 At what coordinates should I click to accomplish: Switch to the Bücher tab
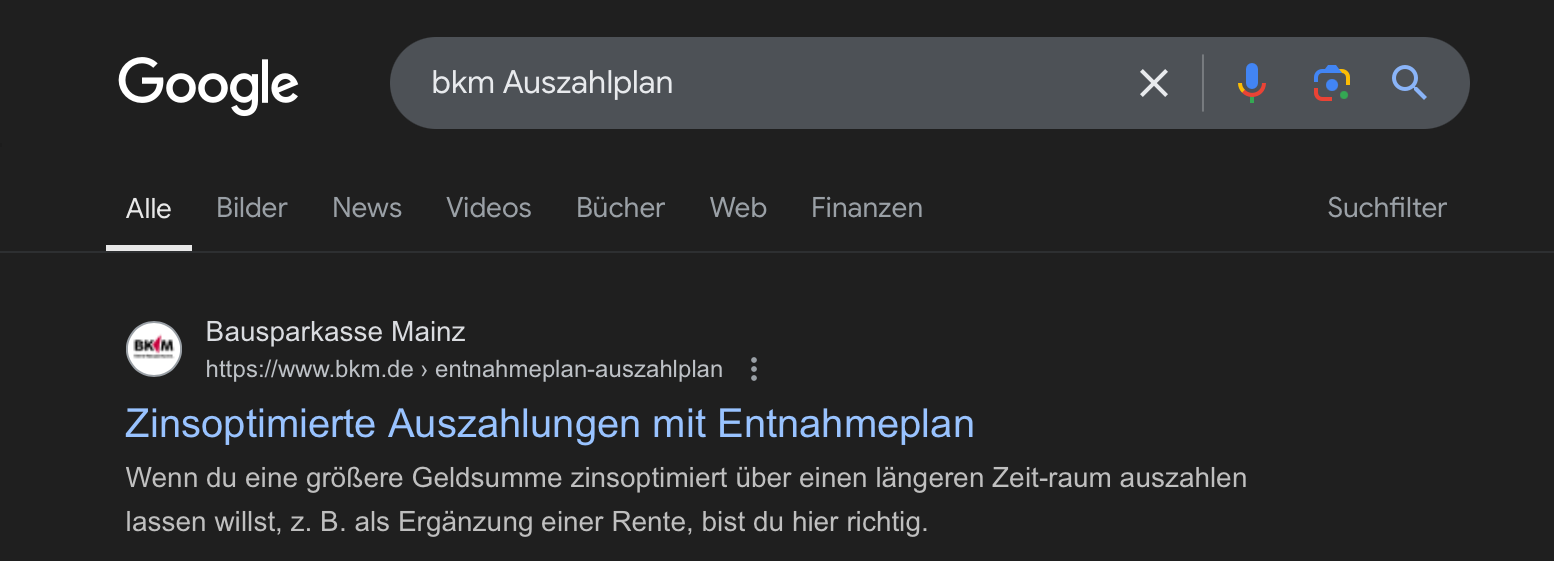pos(620,208)
